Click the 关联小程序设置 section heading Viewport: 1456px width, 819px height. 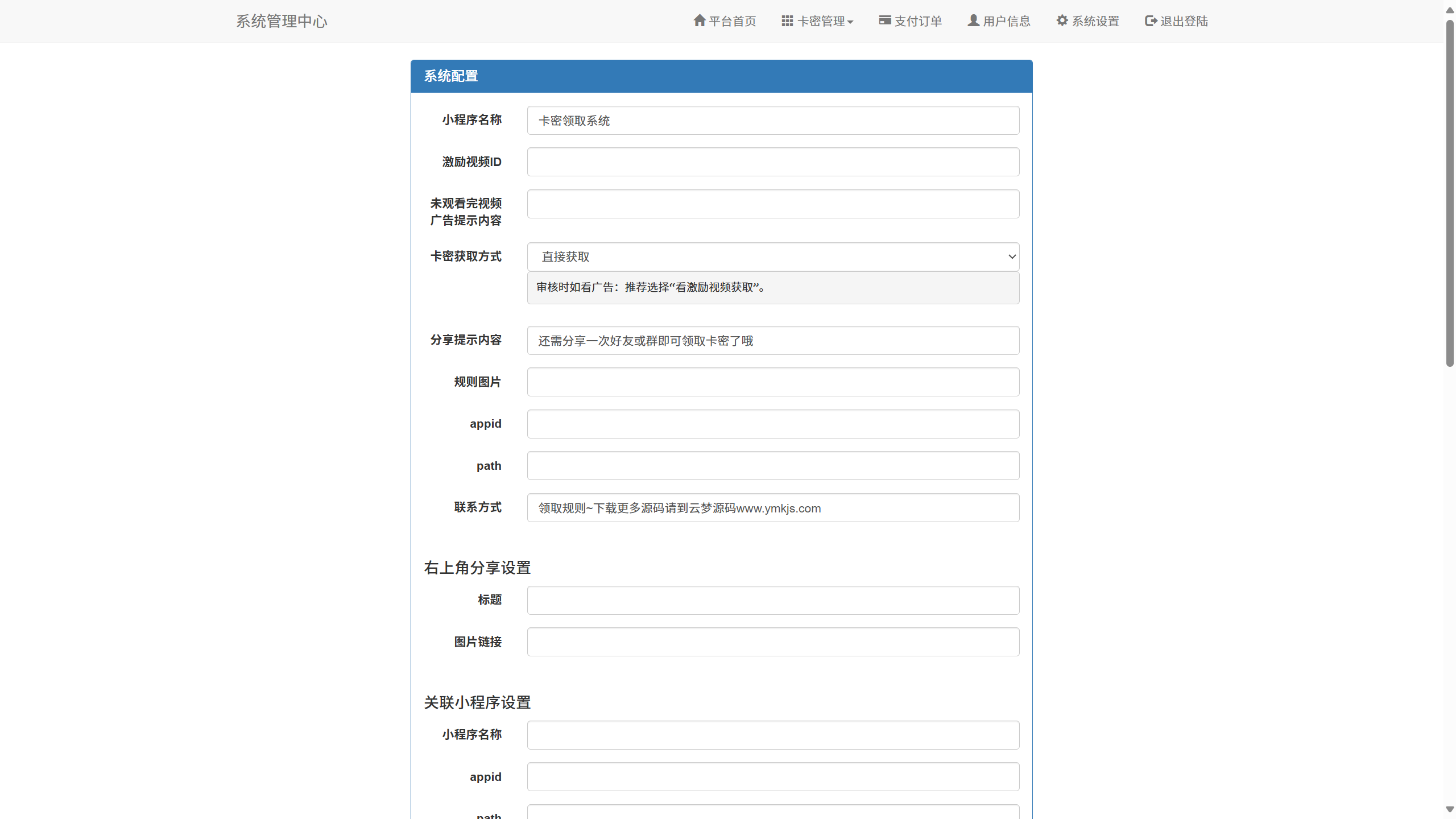point(477,702)
